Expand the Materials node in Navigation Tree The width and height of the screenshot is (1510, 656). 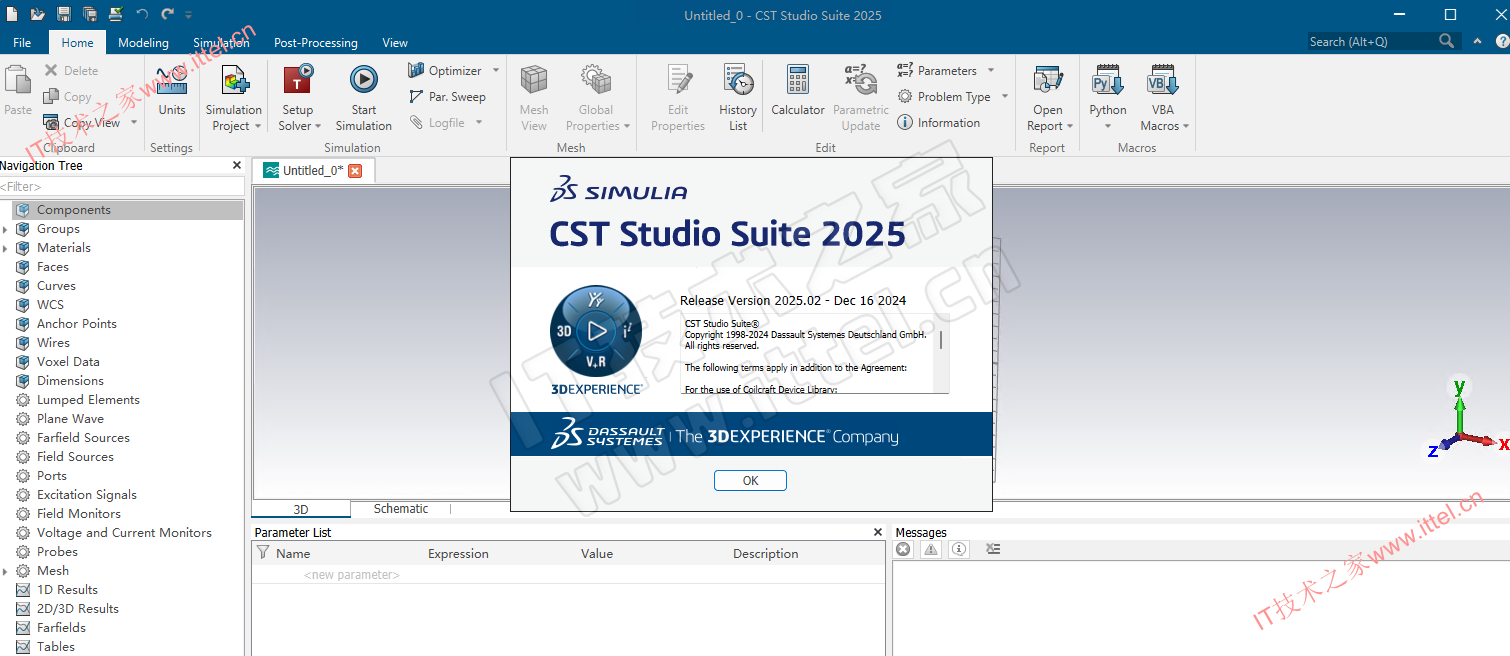[x=6, y=248]
